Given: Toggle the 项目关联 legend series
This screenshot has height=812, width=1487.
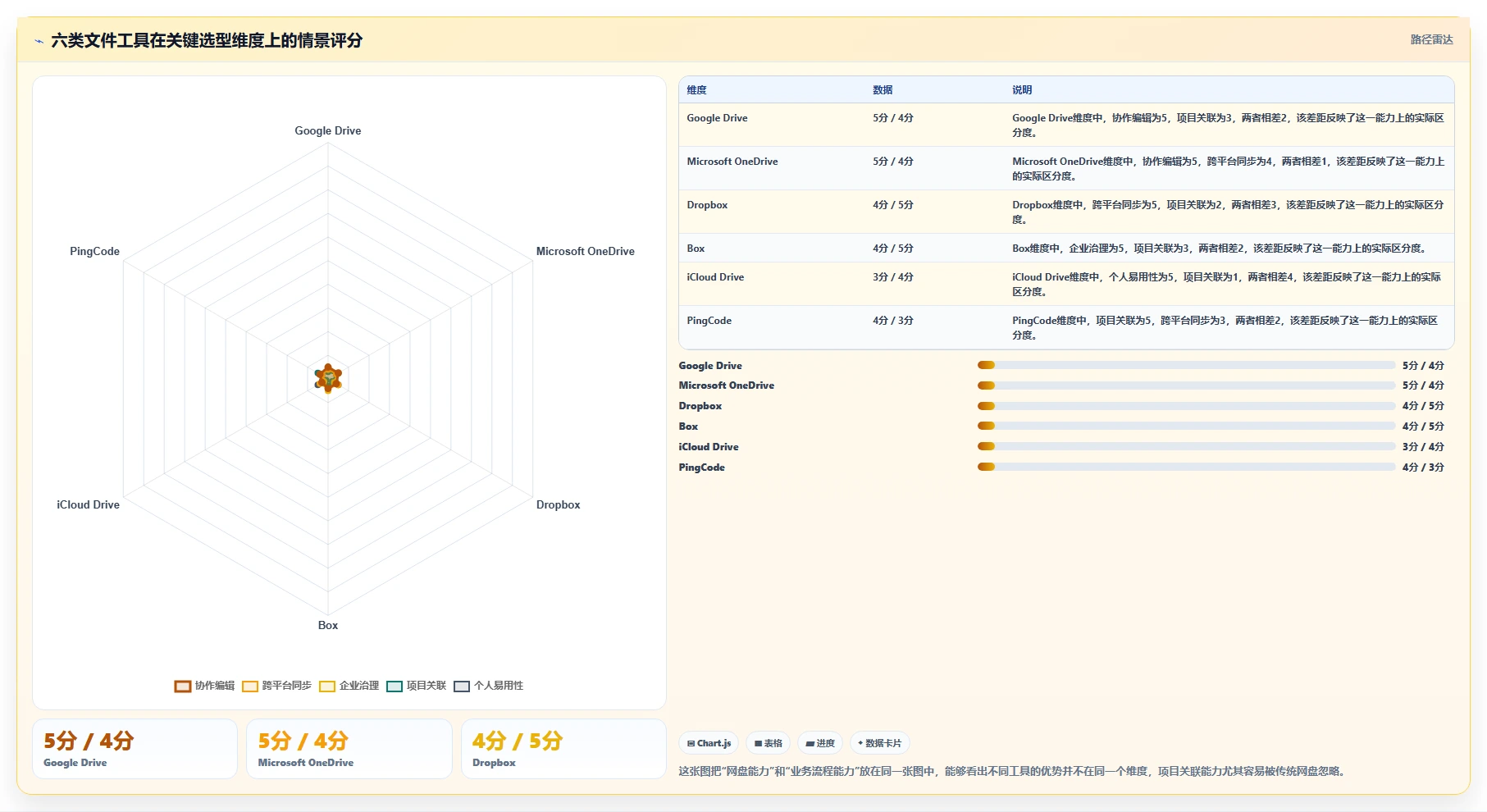Looking at the screenshot, I should point(417,686).
